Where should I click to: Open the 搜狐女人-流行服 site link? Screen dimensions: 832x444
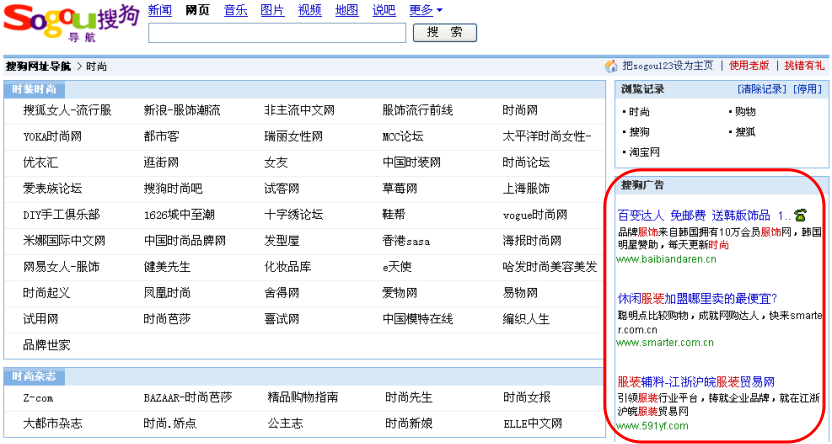tap(67, 110)
